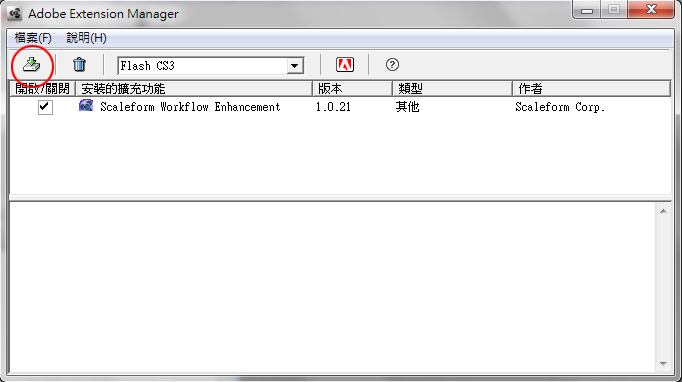Sort by 版本 column header
Image resolution: width=682 pixels, height=382 pixels.
(352, 89)
